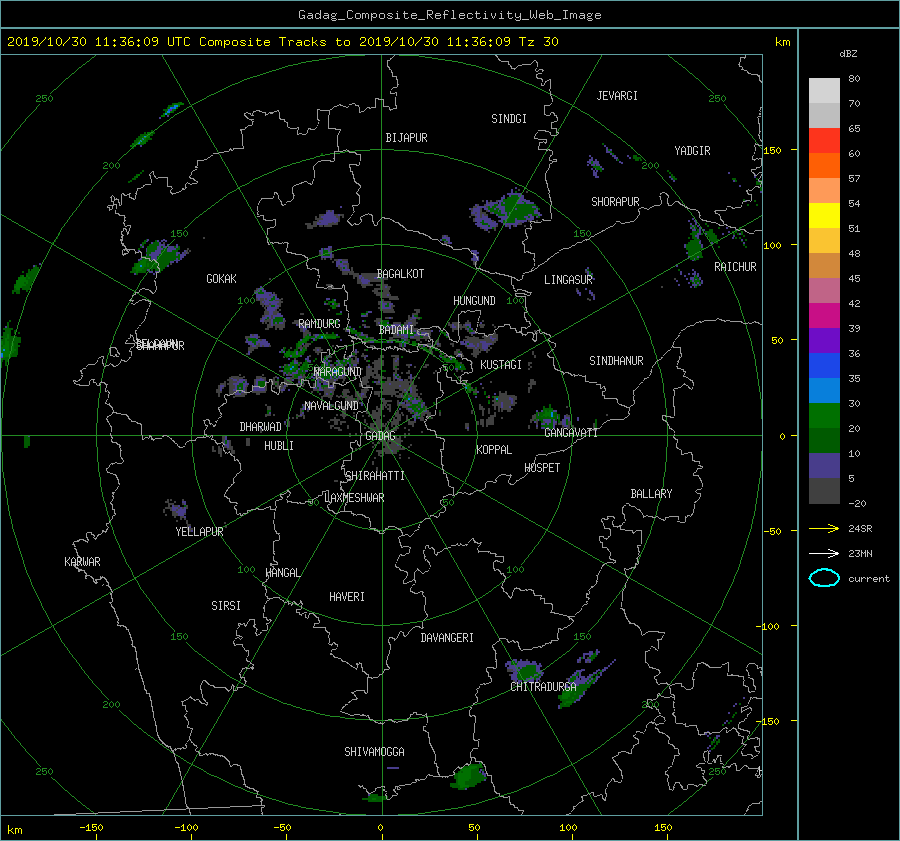Click the HUNGUND city label
The image size is (900, 841).
pos(474,301)
